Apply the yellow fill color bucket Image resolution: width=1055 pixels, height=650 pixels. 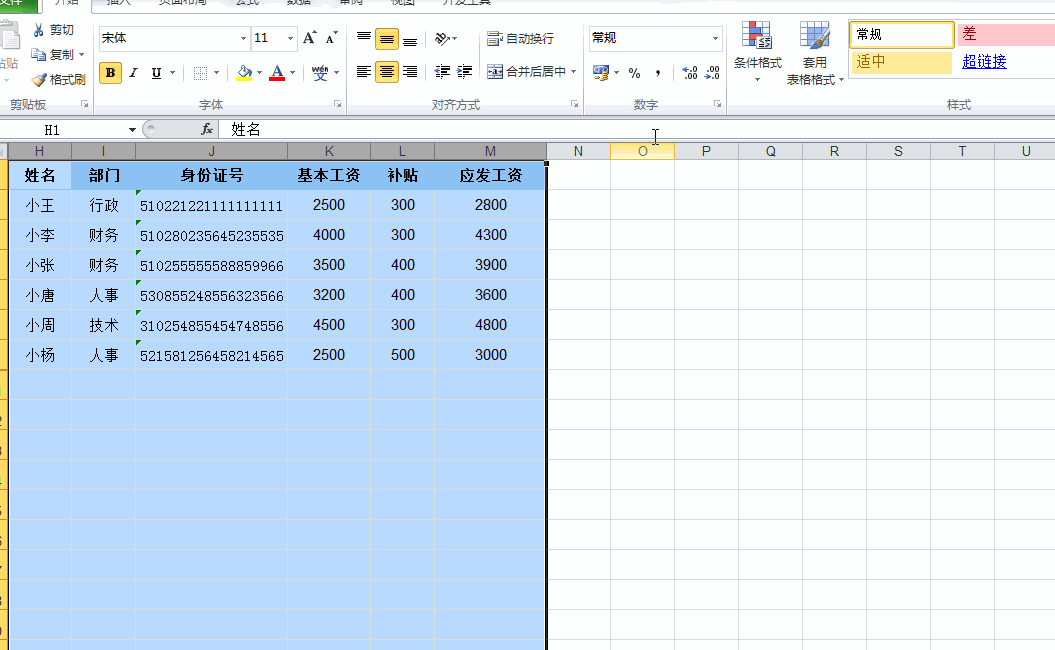[x=244, y=73]
